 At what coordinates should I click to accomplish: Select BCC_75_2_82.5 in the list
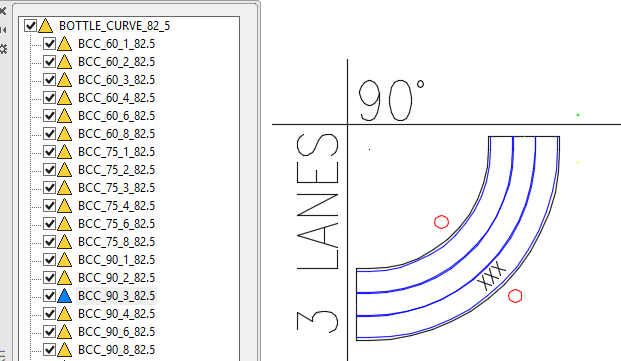pos(116,170)
